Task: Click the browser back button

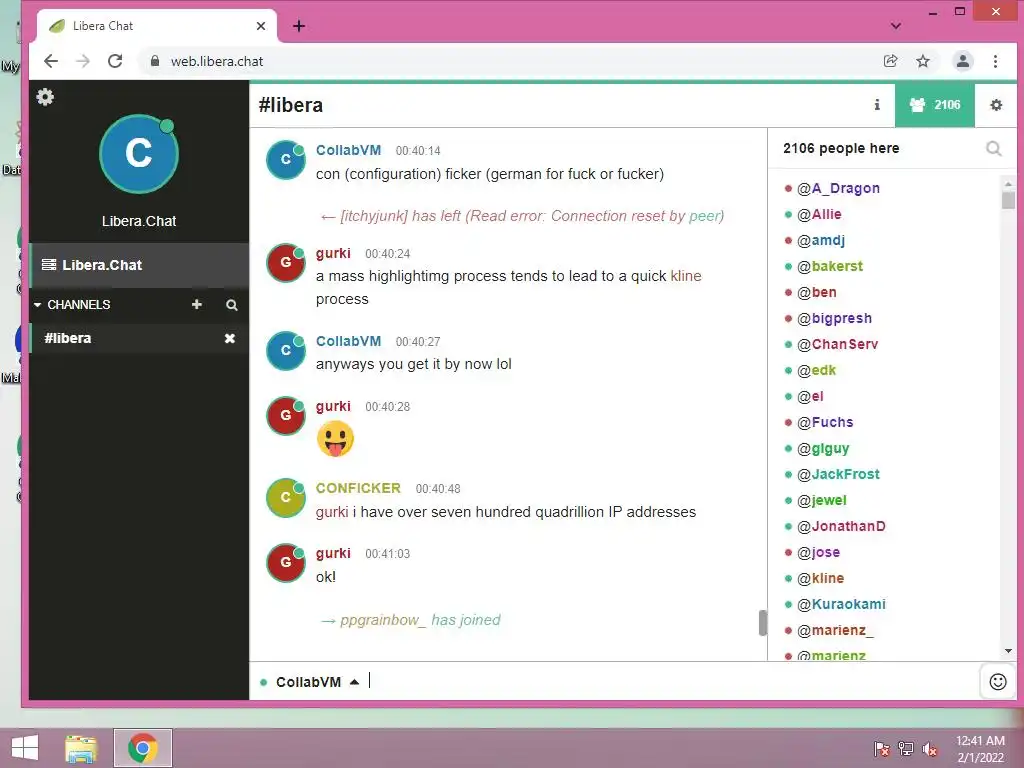Action: [51, 61]
